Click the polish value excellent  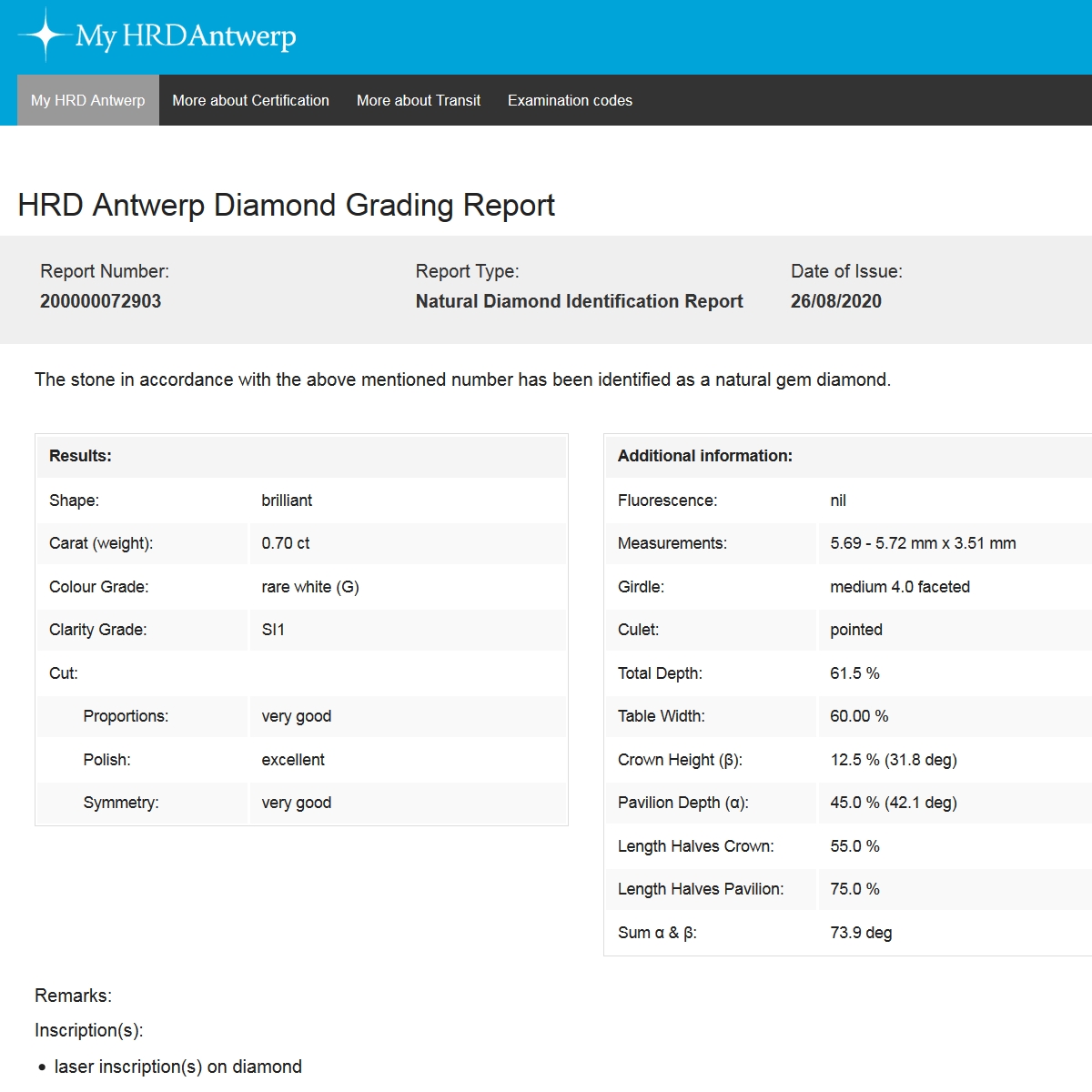(292, 760)
